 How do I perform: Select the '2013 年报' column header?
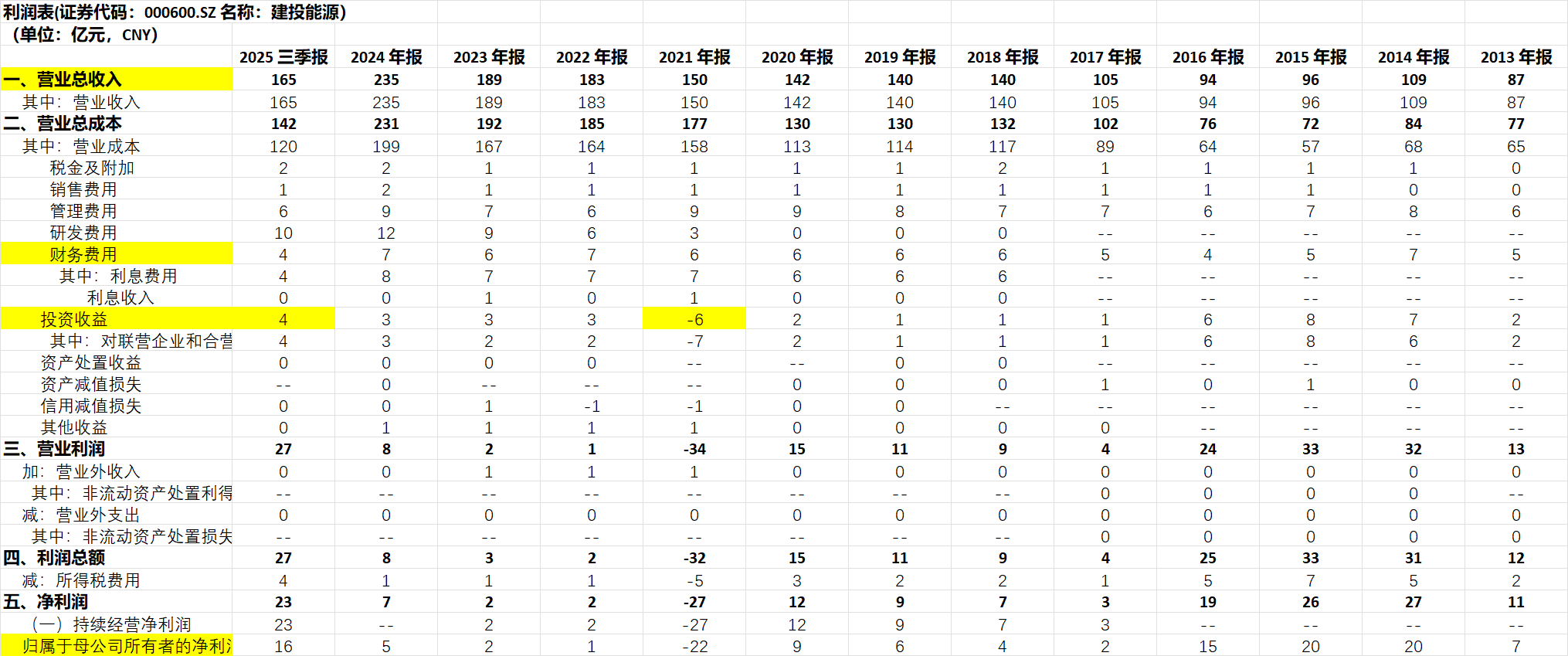1516,57
